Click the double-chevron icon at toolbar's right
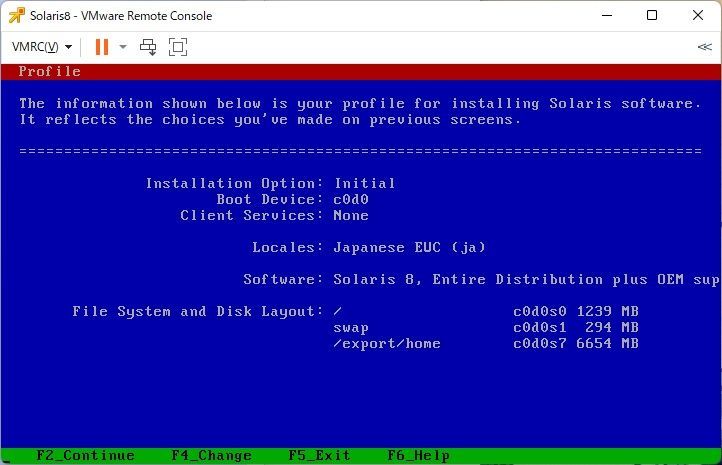 (705, 47)
